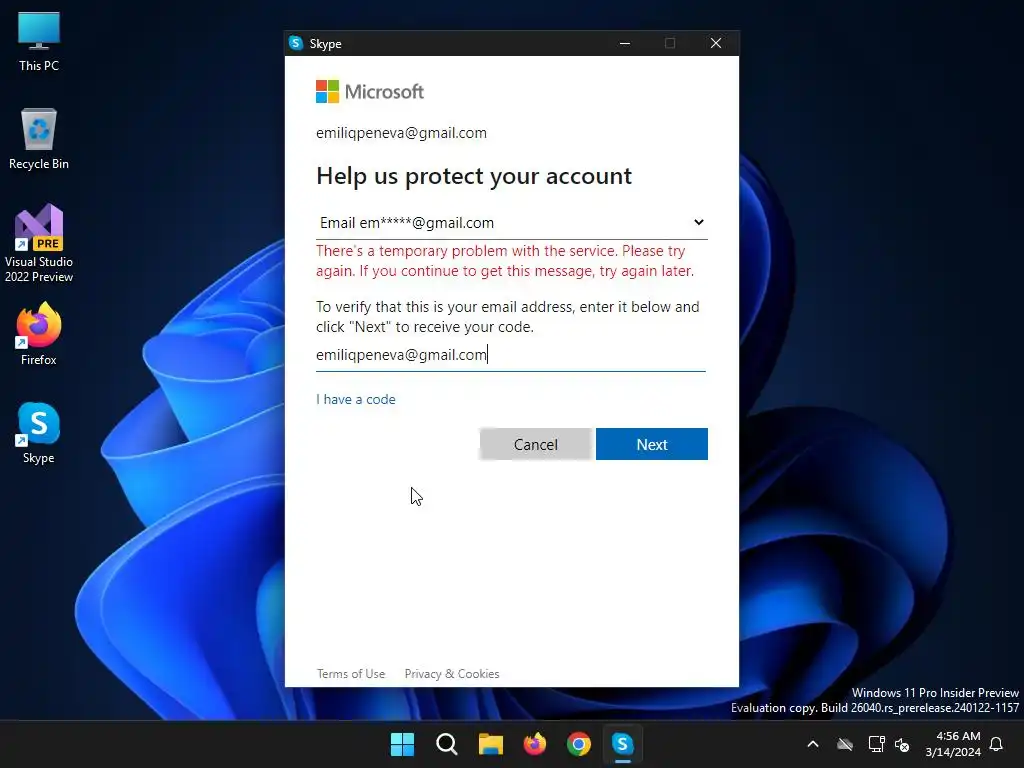
Task: Click the OneDrive cloud tray icon
Action: pos(845,744)
